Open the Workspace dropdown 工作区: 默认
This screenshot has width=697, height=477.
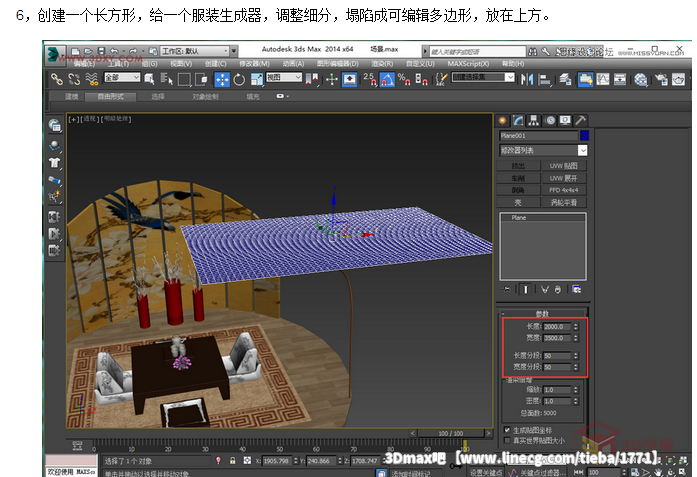[x=195, y=51]
